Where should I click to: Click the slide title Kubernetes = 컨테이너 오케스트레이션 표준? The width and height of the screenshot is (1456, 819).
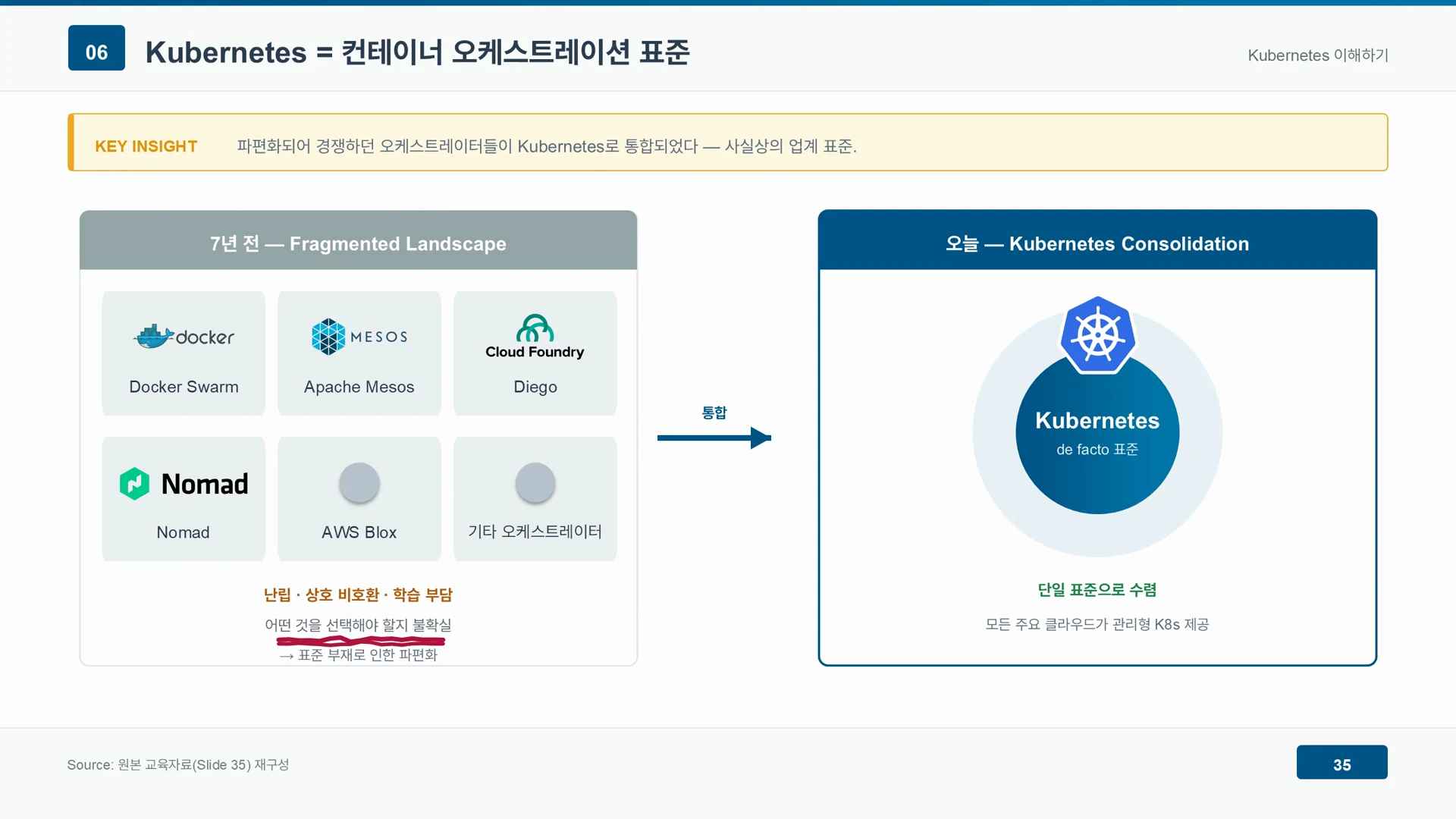pos(418,52)
